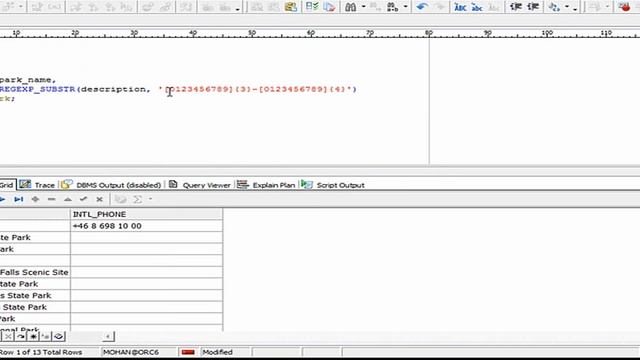Click Row 1 of 13 Total Rows status
Viewport: 640px width, 360px height.
(41, 352)
